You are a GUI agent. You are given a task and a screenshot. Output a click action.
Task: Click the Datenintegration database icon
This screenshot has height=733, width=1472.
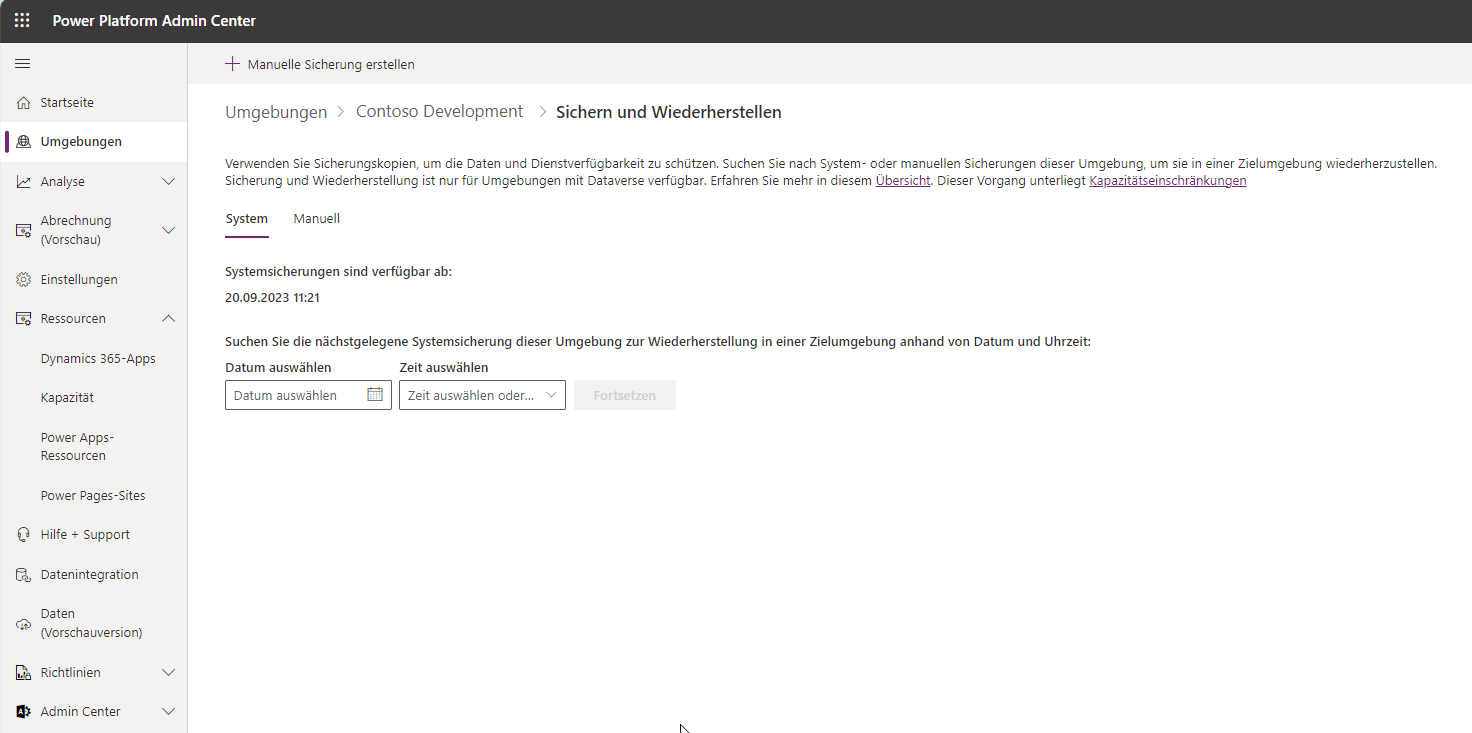(x=24, y=575)
